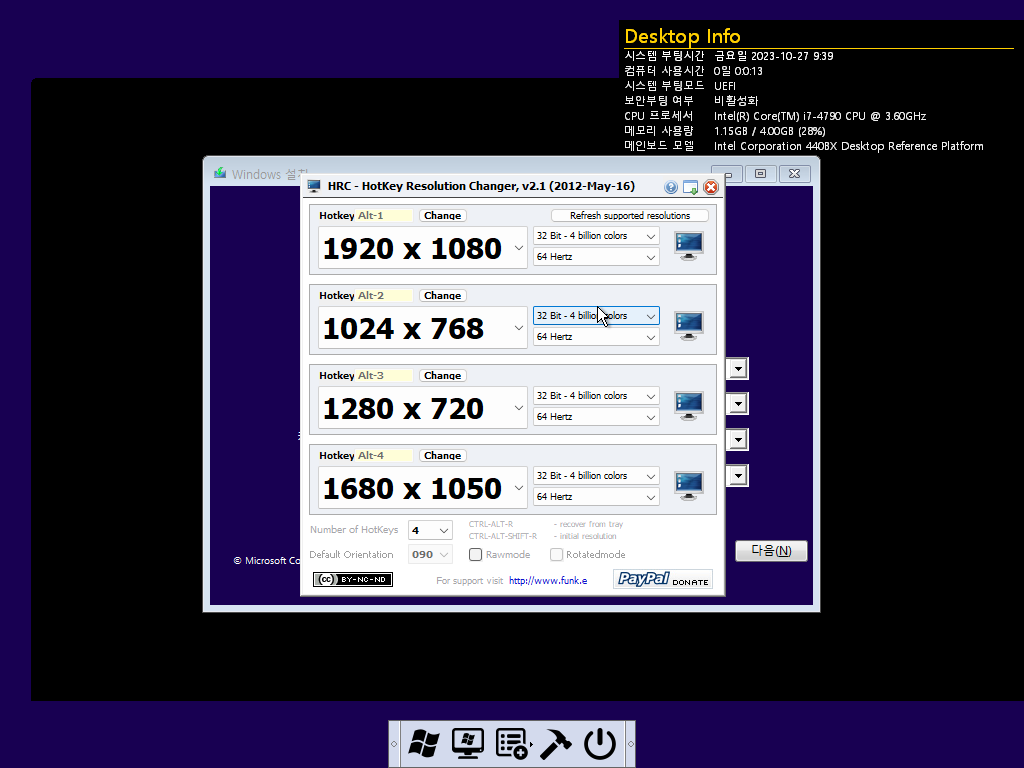Expand the 1920 x 1080 resolution dropdown

point(519,248)
